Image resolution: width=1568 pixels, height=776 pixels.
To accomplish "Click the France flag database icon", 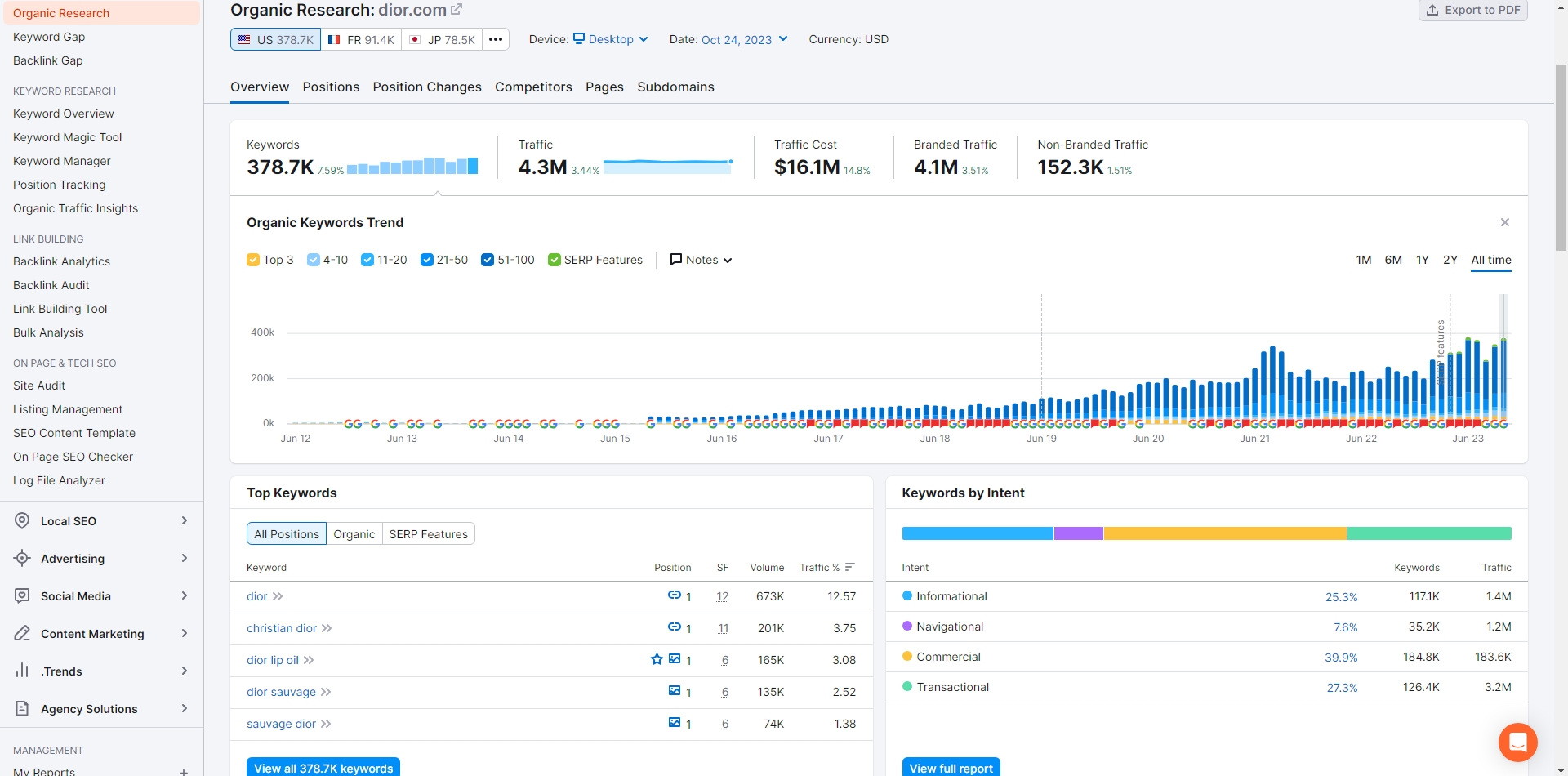I will 334,39.
